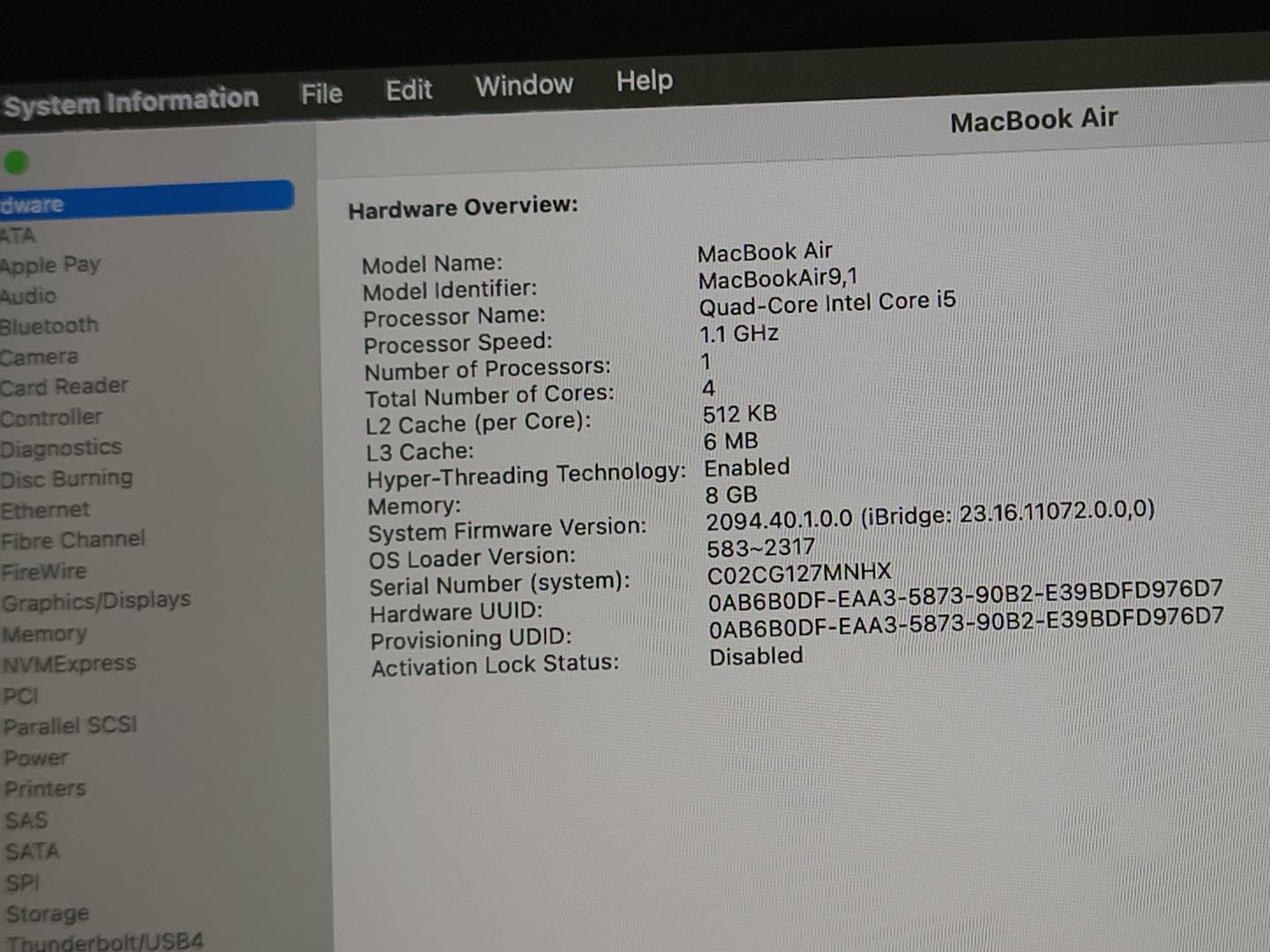The width and height of the screenshot is (1270, 952).
Task: Click the Processor Name label
Action: (454, 316)
